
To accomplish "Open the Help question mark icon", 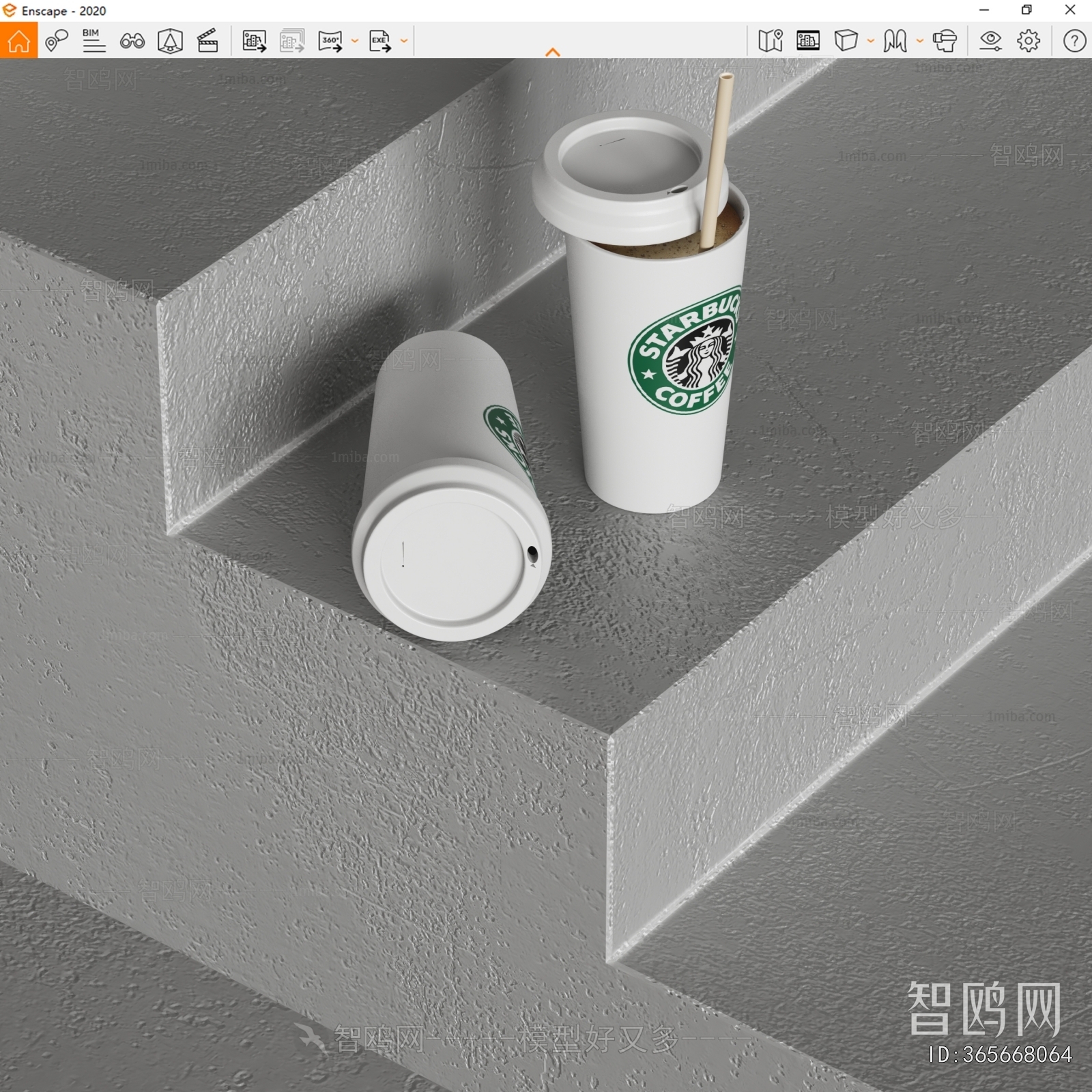I will (1074, 40).
